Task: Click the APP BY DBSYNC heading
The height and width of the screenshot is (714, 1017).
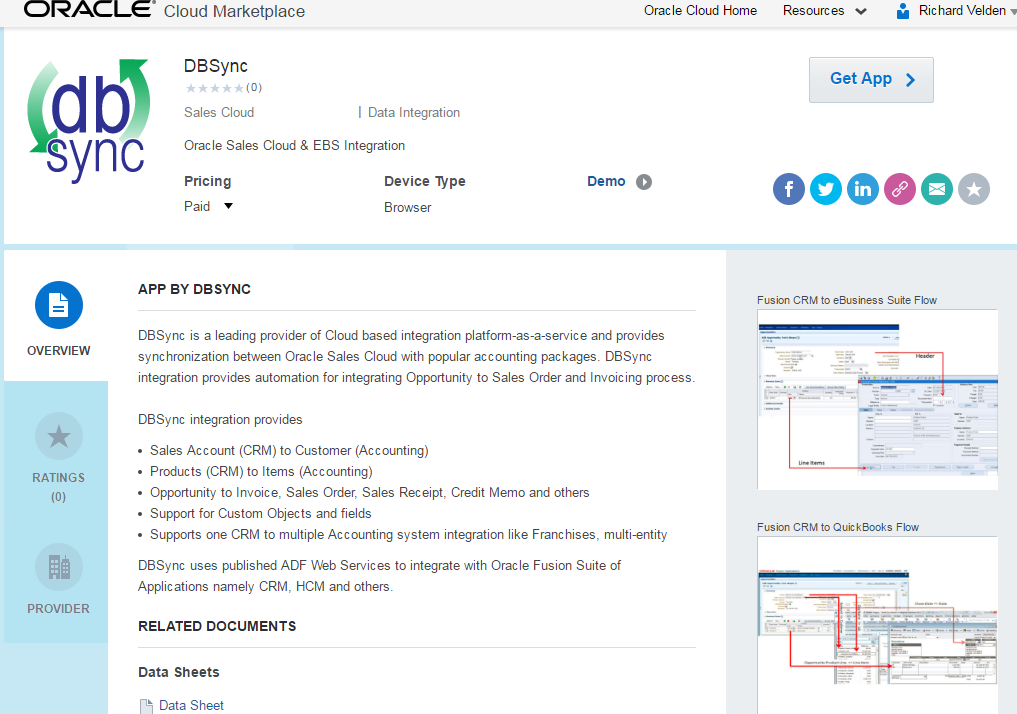Action: click(x=194, y=289)
